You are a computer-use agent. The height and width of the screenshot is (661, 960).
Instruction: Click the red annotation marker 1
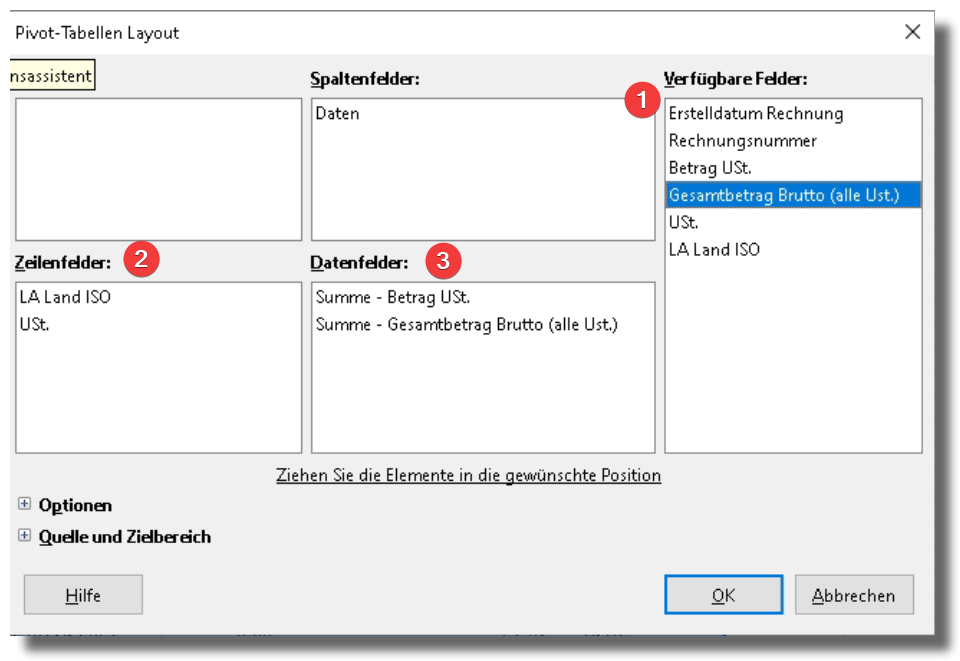pos(641,101)
